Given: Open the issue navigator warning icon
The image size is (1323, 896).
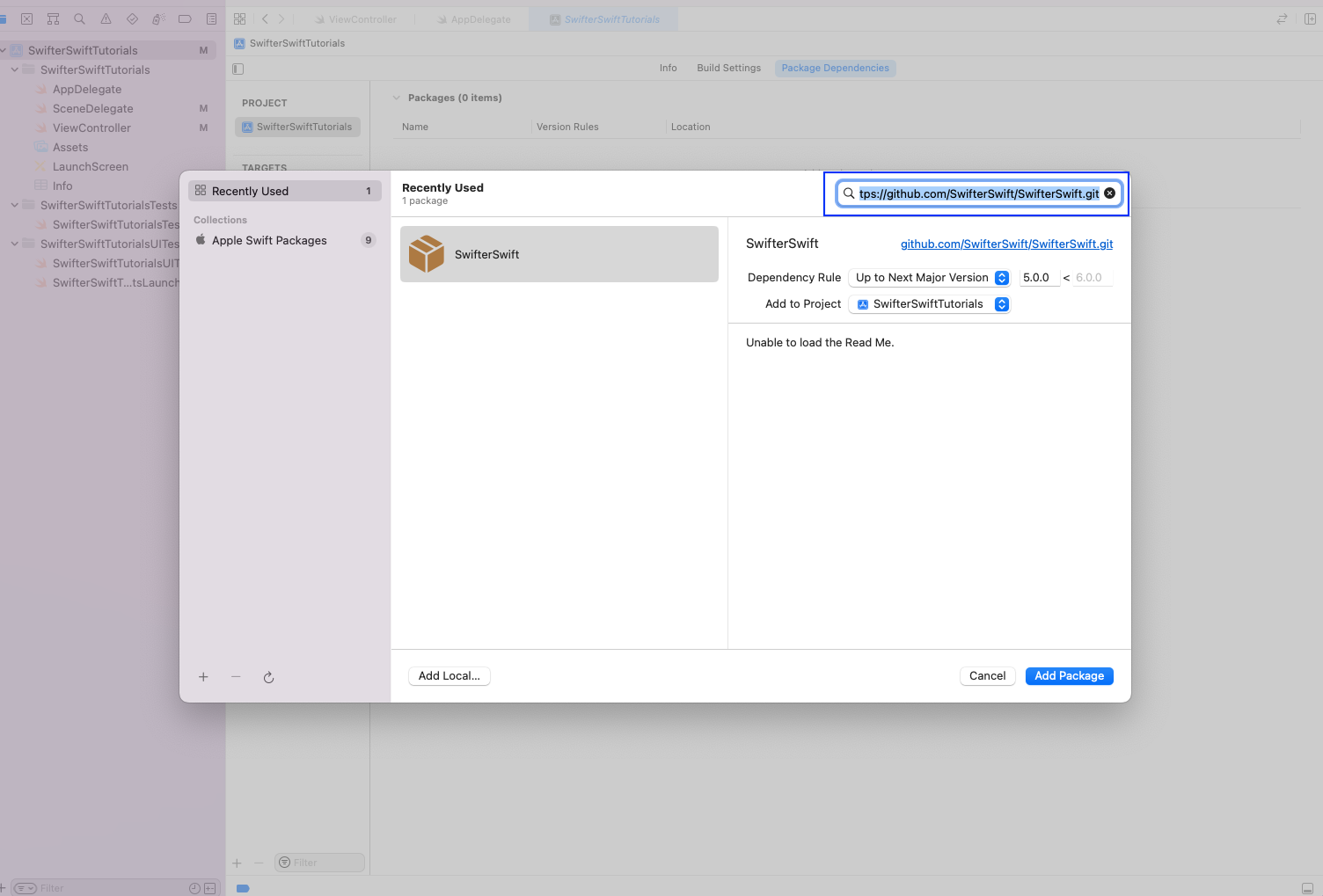Looking at the screenshot, I should pyautogui.click(x=106, y=18).
